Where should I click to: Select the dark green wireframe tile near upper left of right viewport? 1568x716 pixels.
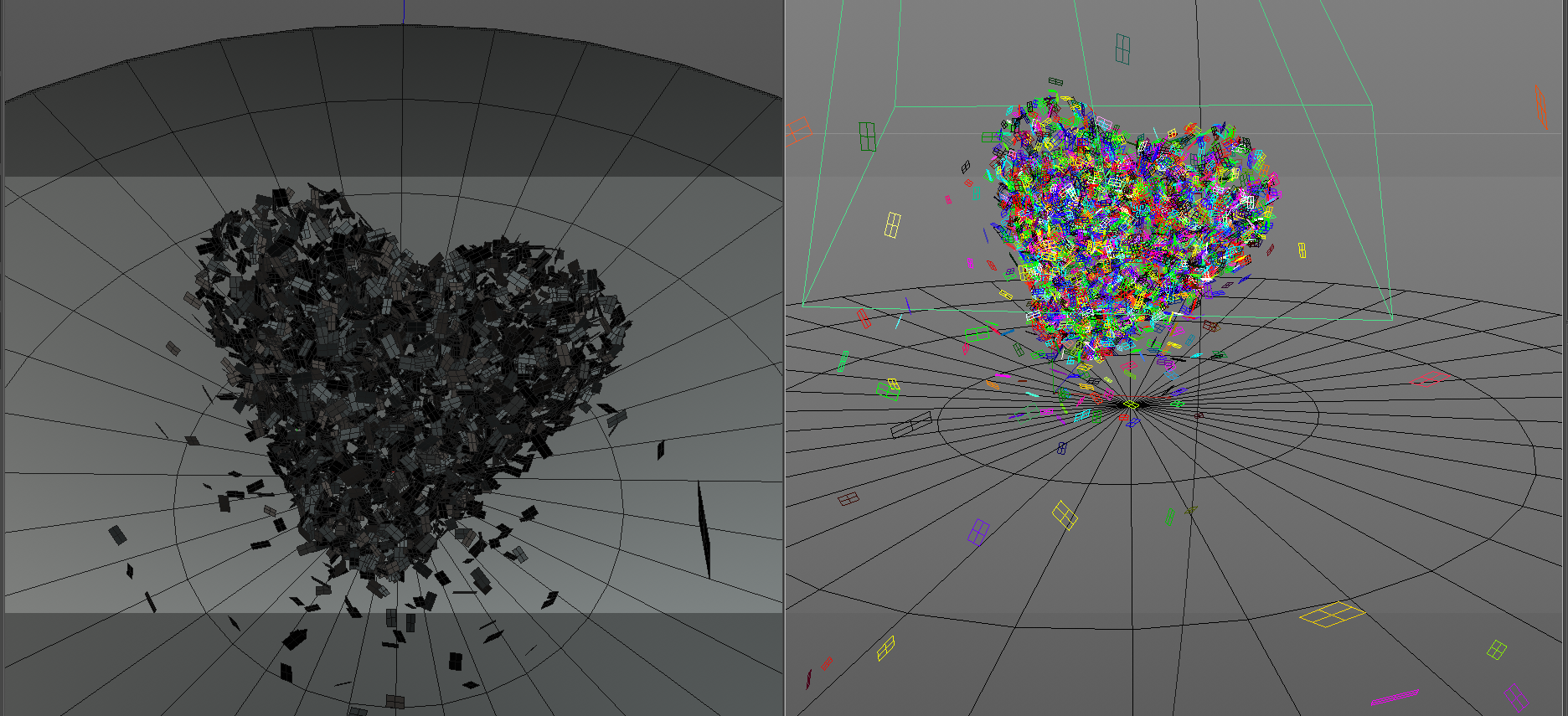click(x=867, y=137)
